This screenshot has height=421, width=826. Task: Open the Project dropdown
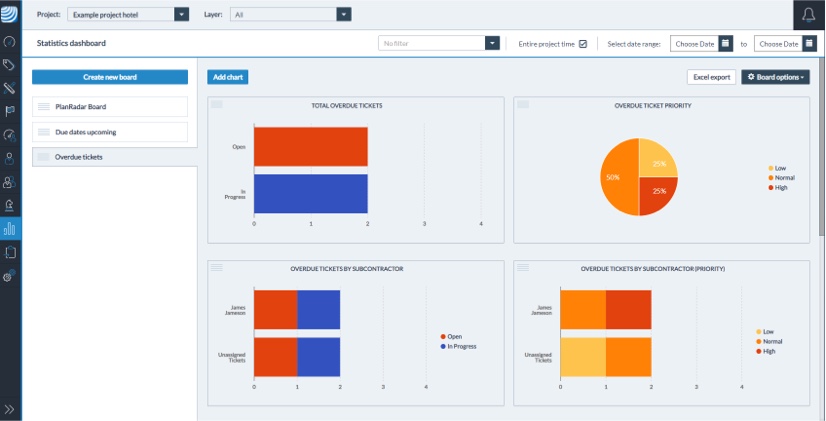(x=181, y=15)
